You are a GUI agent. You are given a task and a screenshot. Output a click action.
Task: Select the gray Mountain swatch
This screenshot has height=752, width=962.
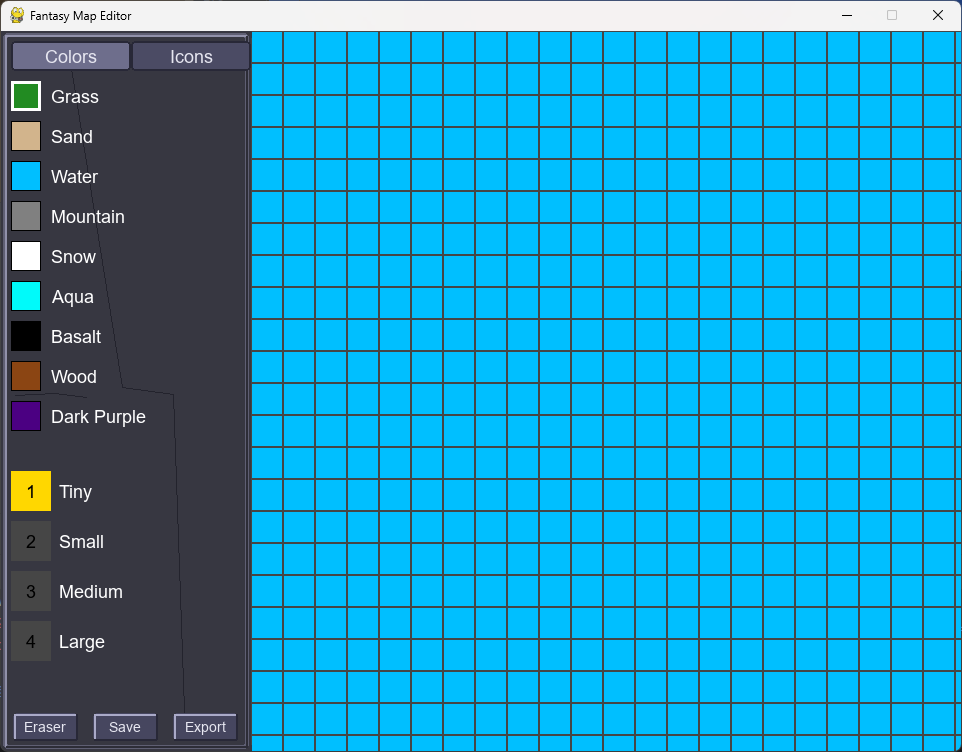pyautogui.click(x=26, y=216)
